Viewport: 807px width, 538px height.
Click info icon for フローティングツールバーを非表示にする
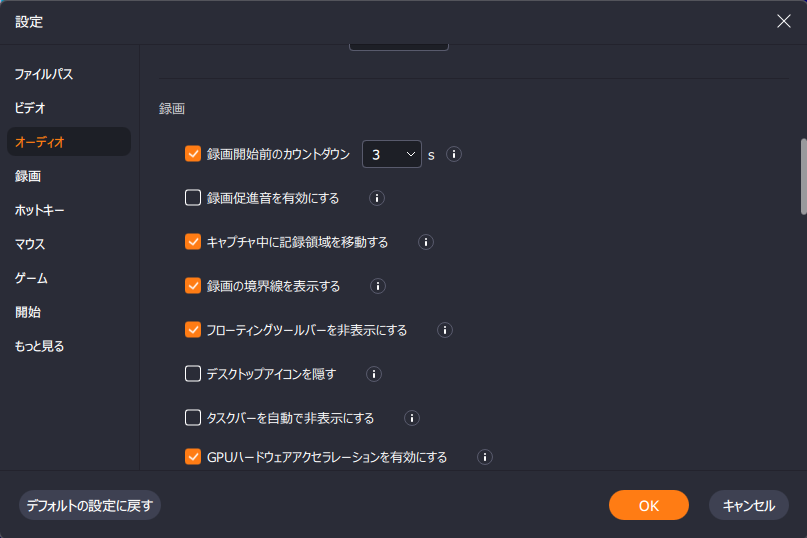point(445,330)
